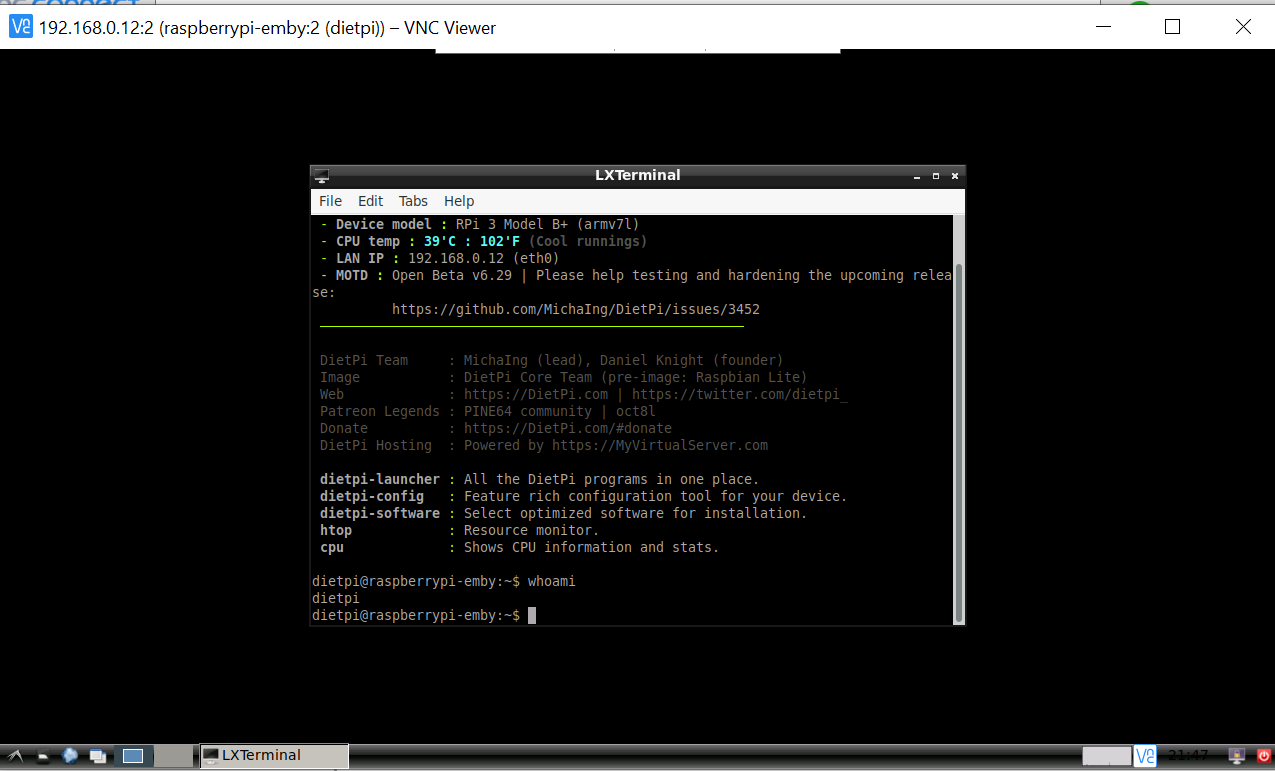Click the show desktop (iconify windows) icon

97,756
